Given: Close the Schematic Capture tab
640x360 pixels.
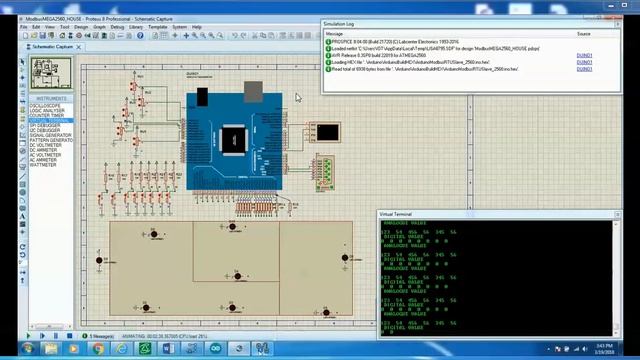Looking at the screenshot, I should 79,47.
